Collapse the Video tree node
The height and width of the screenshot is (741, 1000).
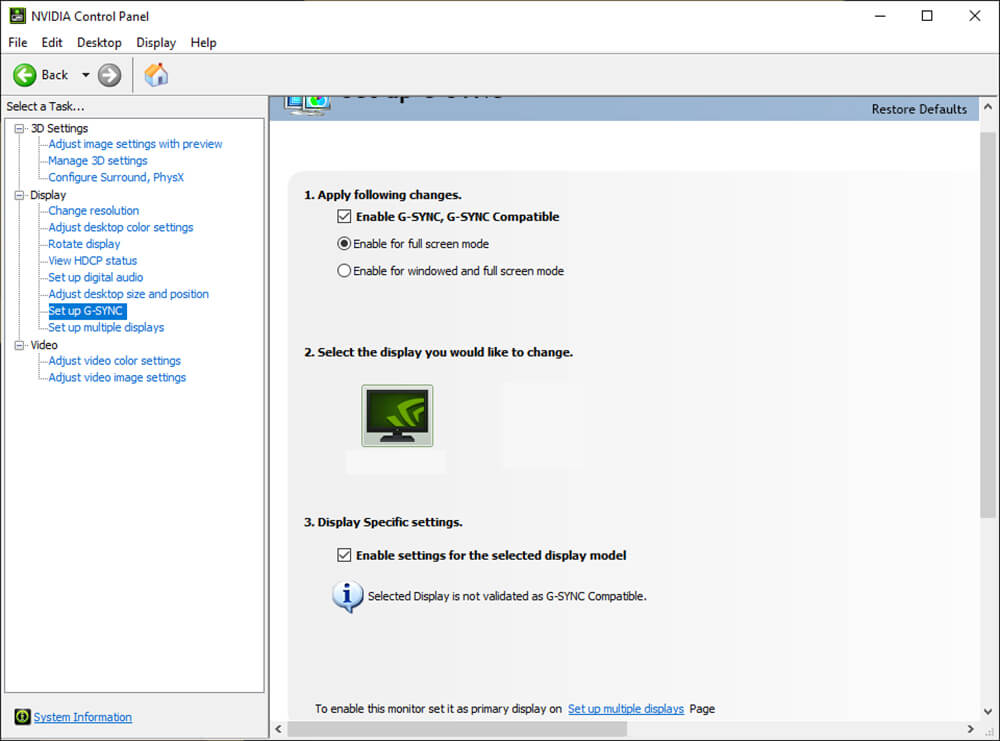coord(19,345)
